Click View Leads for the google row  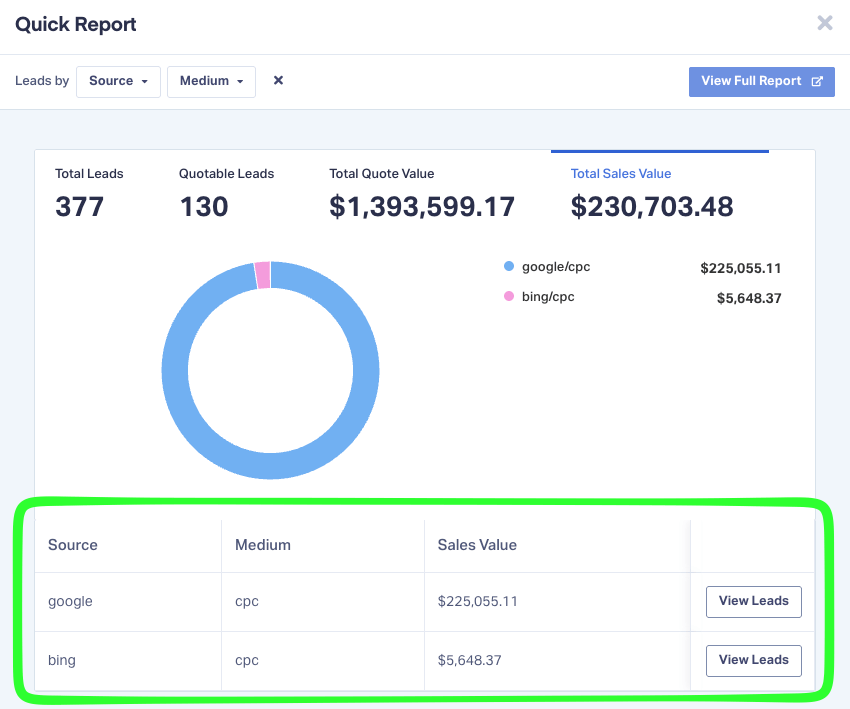[753, 601]
